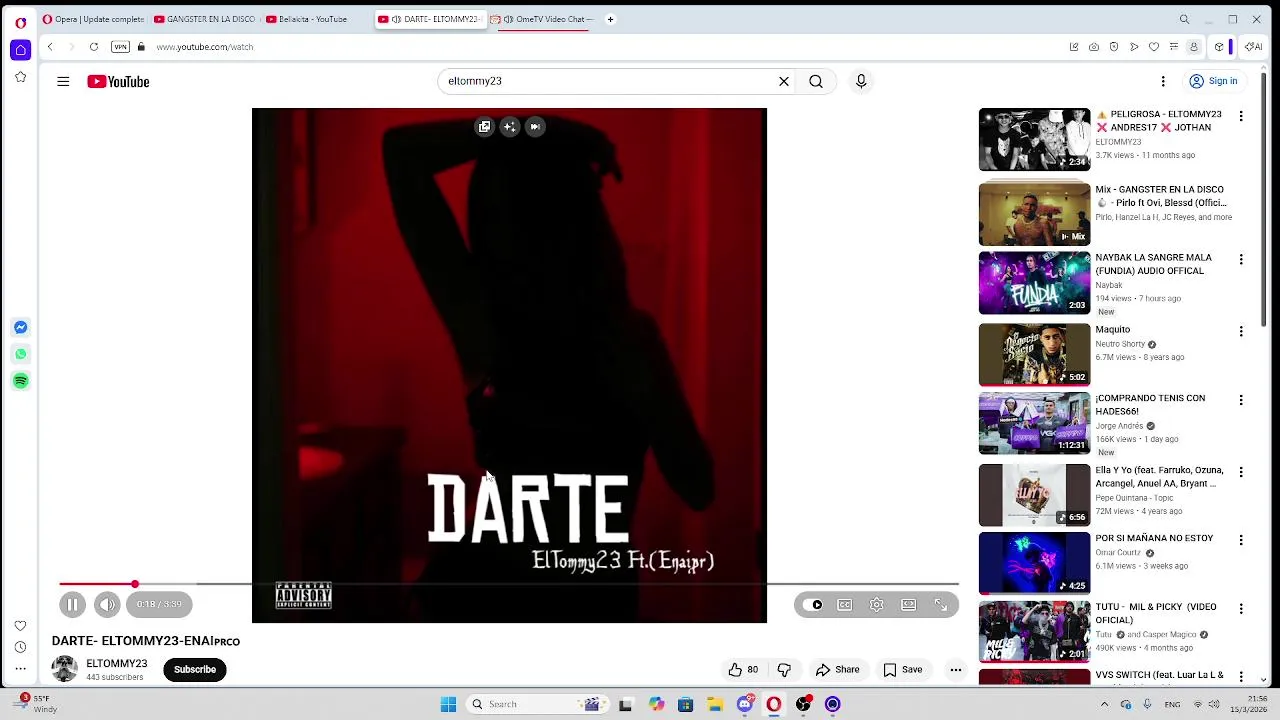
Task: Open Messenger in Opera sidebar
Action: (20, 327)
